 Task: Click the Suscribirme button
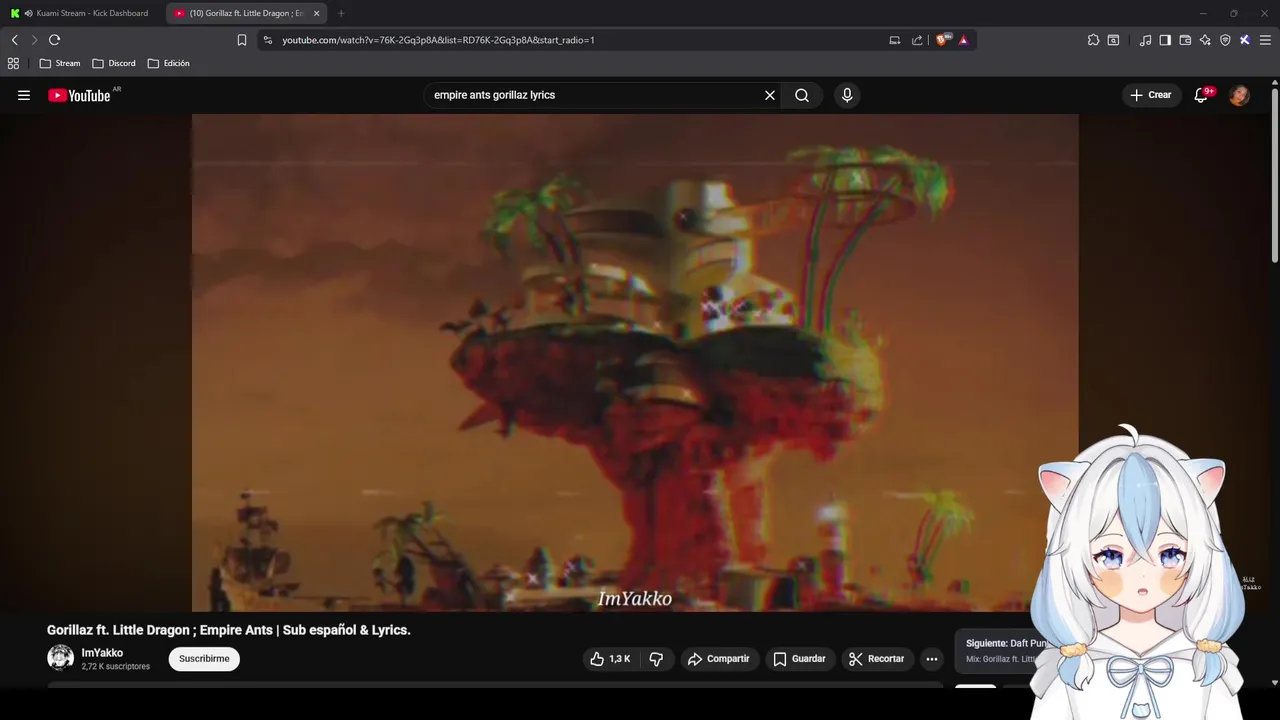point(204,659)
